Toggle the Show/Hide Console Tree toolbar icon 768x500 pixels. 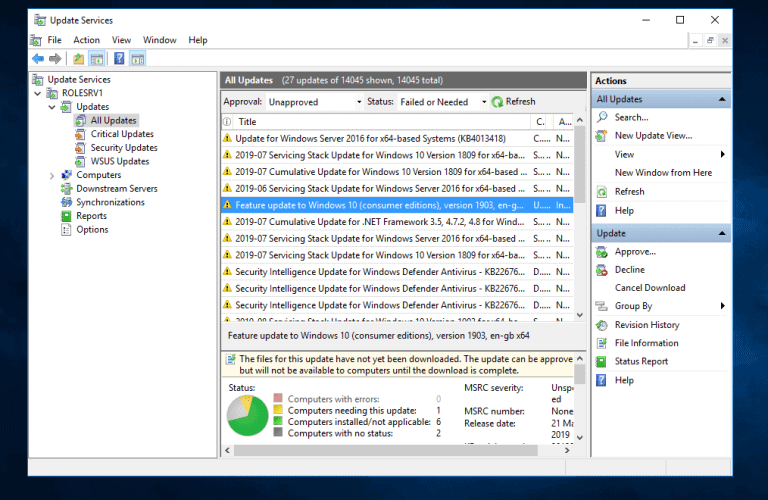pos(97,59)
